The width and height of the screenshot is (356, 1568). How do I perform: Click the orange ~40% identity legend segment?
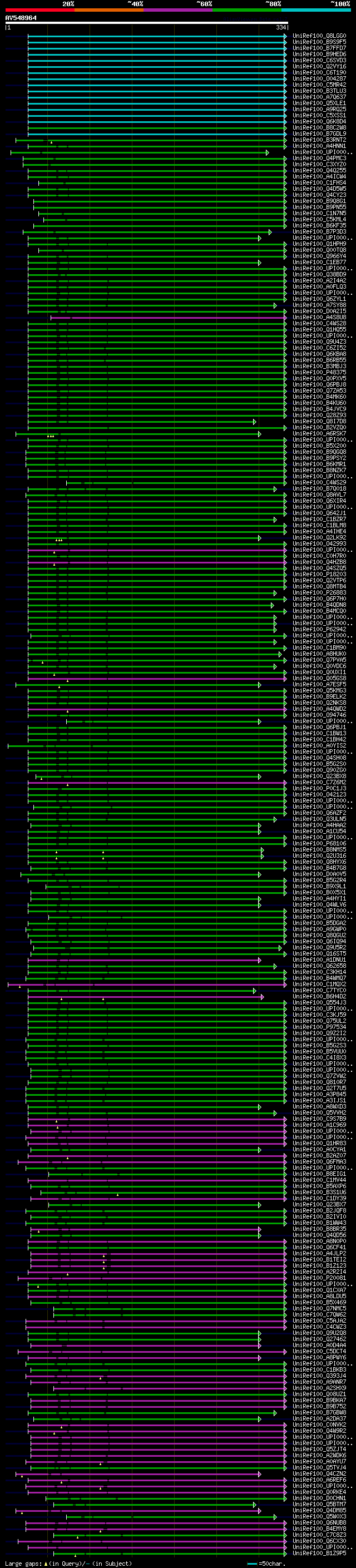[109, 10]
